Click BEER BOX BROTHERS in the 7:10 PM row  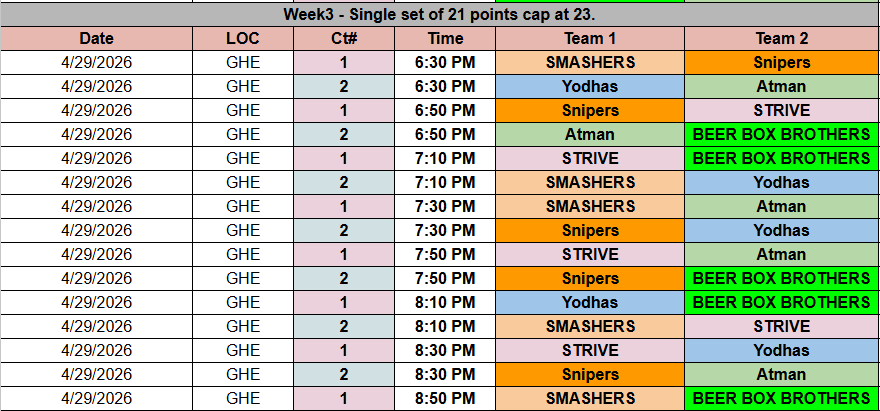coord(782,159)
